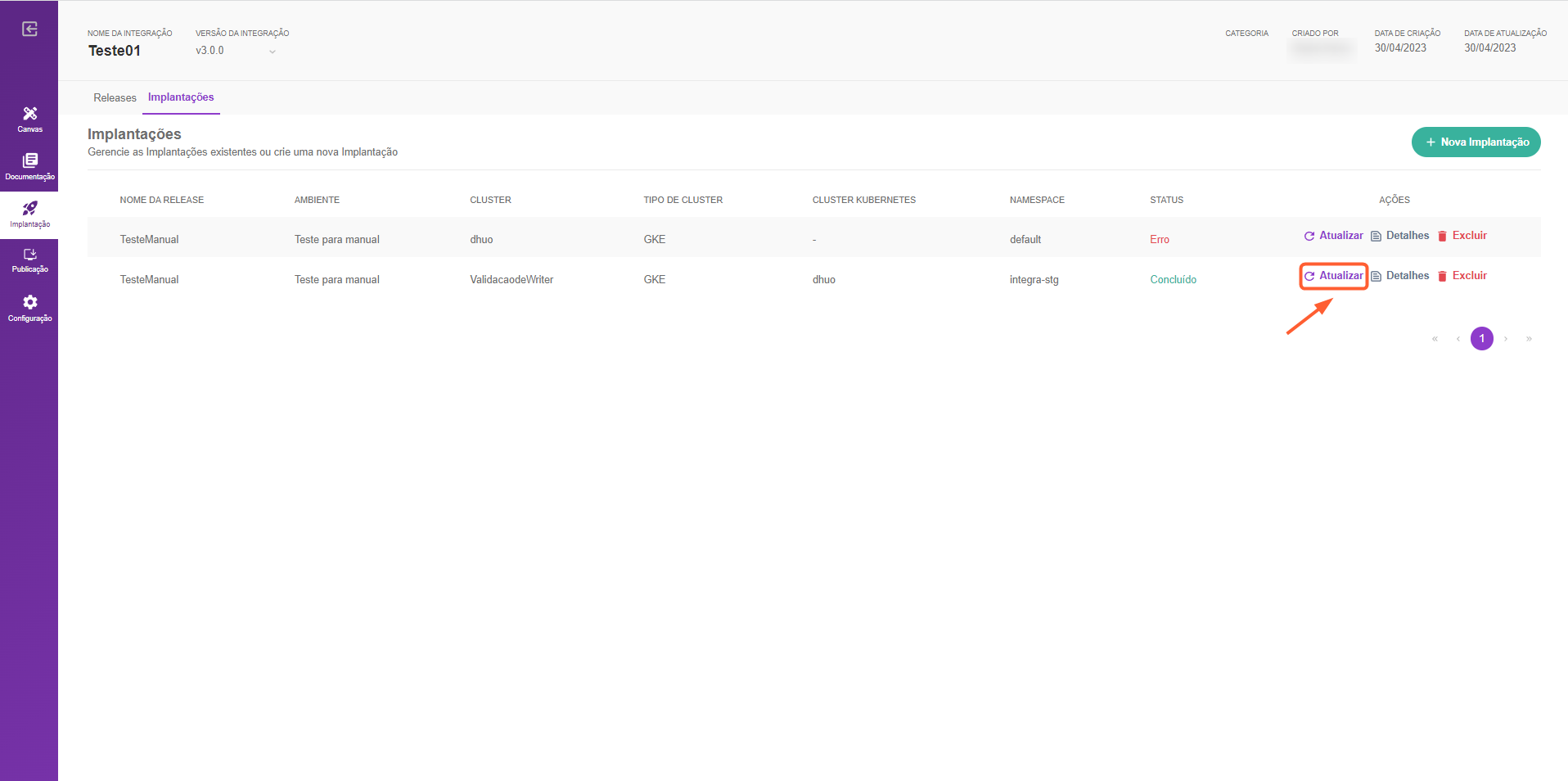Click the dhuo value under Cluster Kubernetes
Image resolution: width=1568 pixels, height=781 pixels.
823,280
